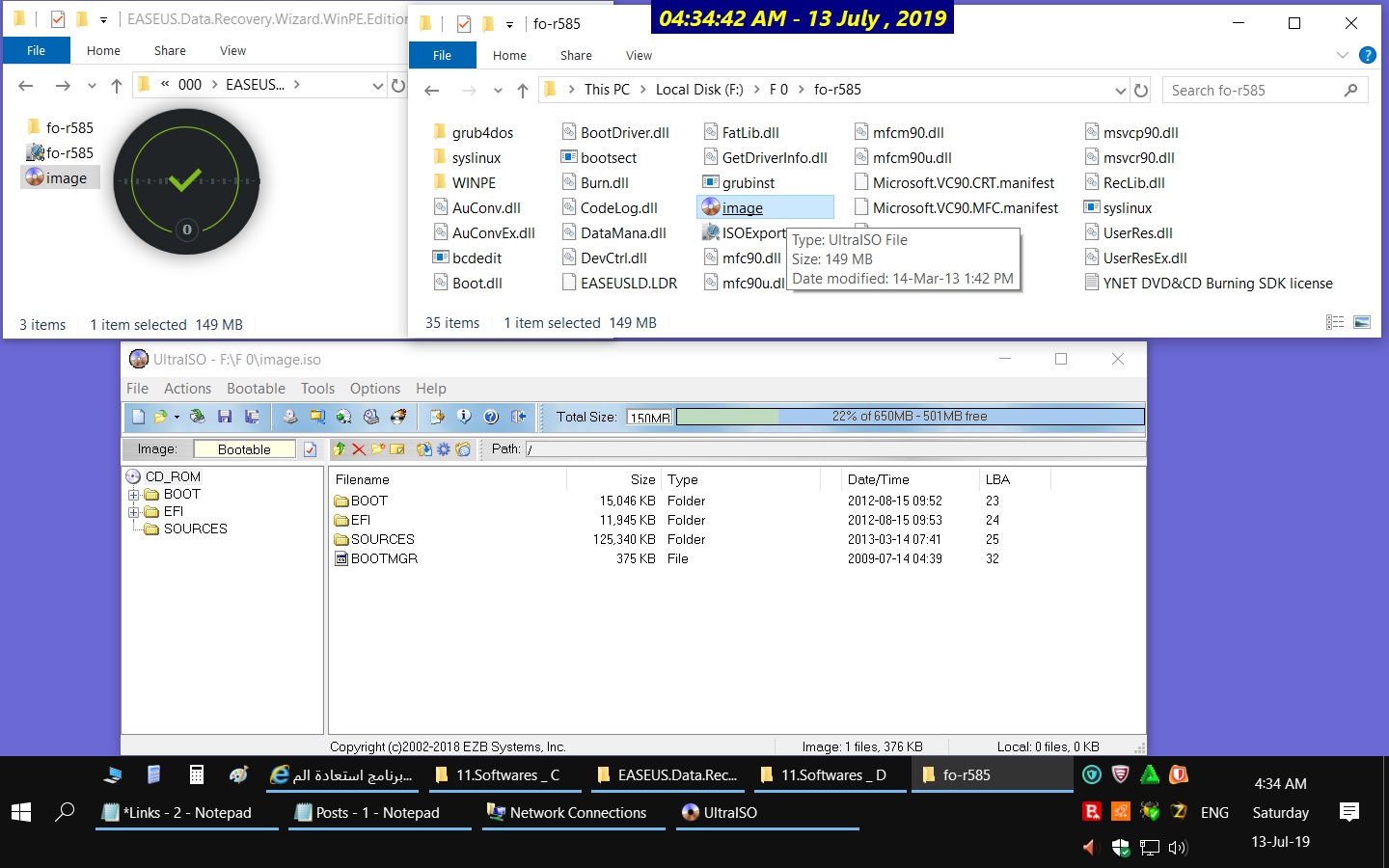
Task: Open Calculator from the taskbar
Action: tap(197, 774)
